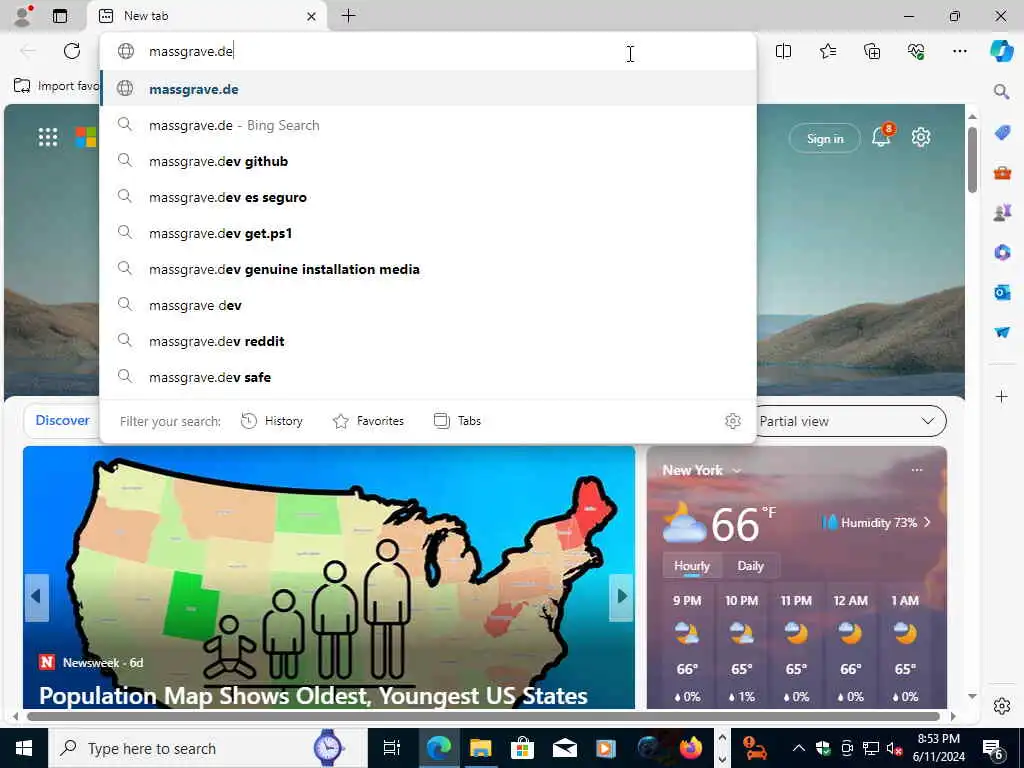Viewport: 1024px width, 768px height.
Task: Show previous news slide
Action: point(36,597)
